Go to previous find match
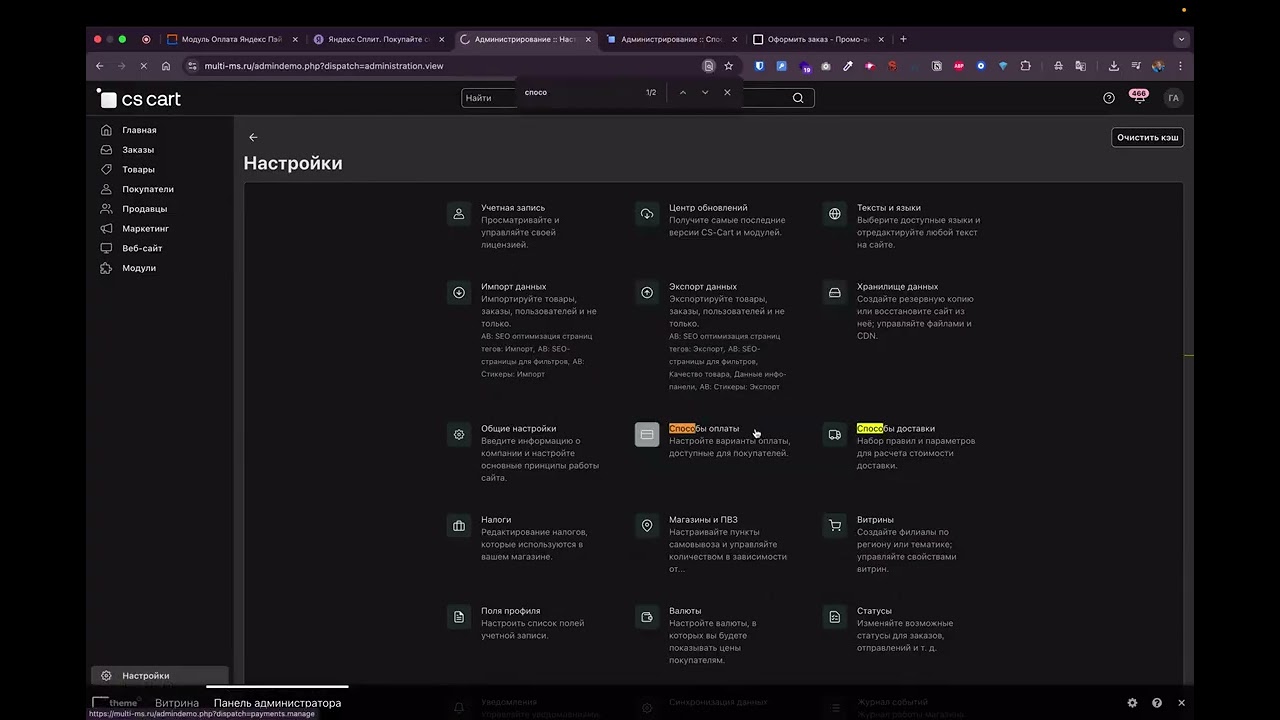 point(683,92)
